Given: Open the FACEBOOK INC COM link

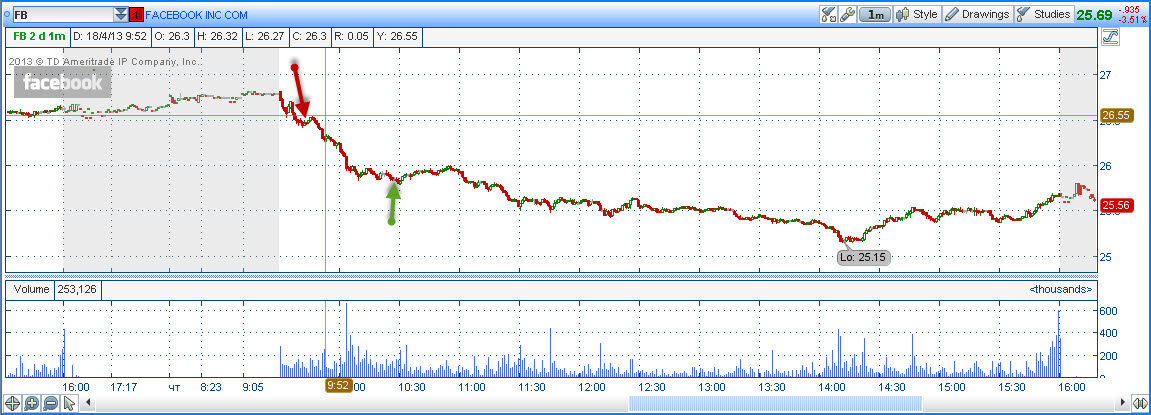Looking at the screenshot, I should click(x=197, y=15).
